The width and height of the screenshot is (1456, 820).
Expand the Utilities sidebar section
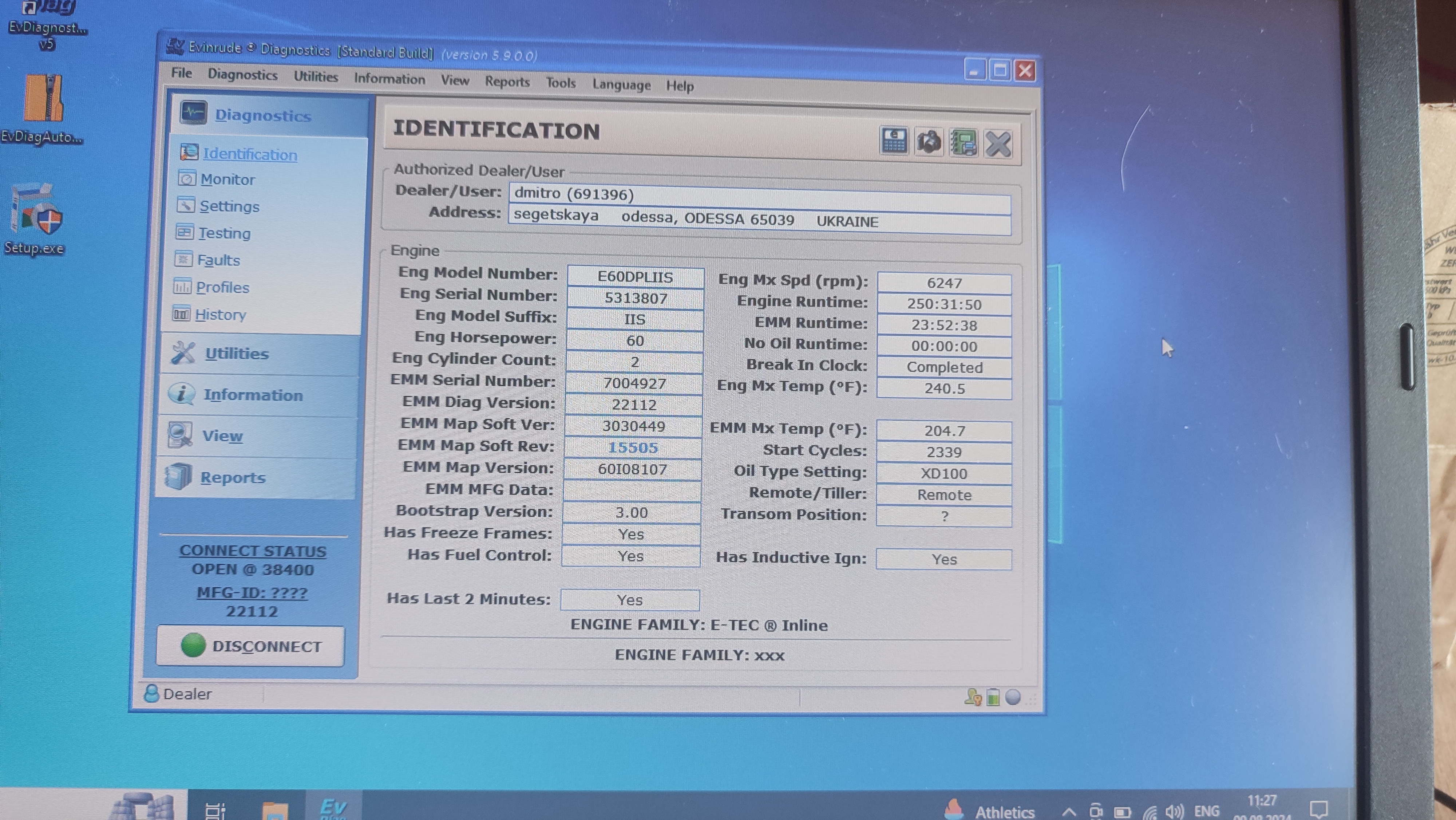236,354
